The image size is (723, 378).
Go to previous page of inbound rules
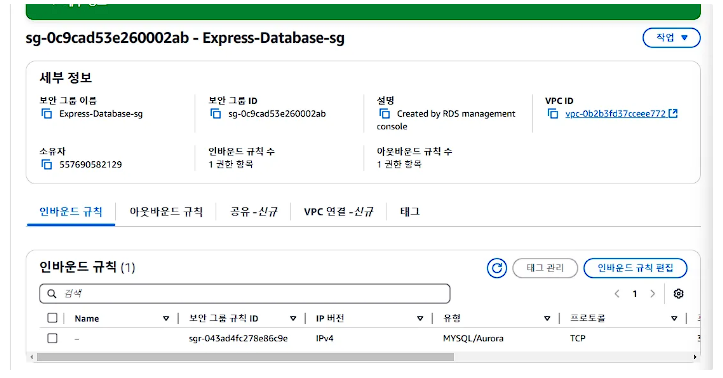(x=616, y=294)
